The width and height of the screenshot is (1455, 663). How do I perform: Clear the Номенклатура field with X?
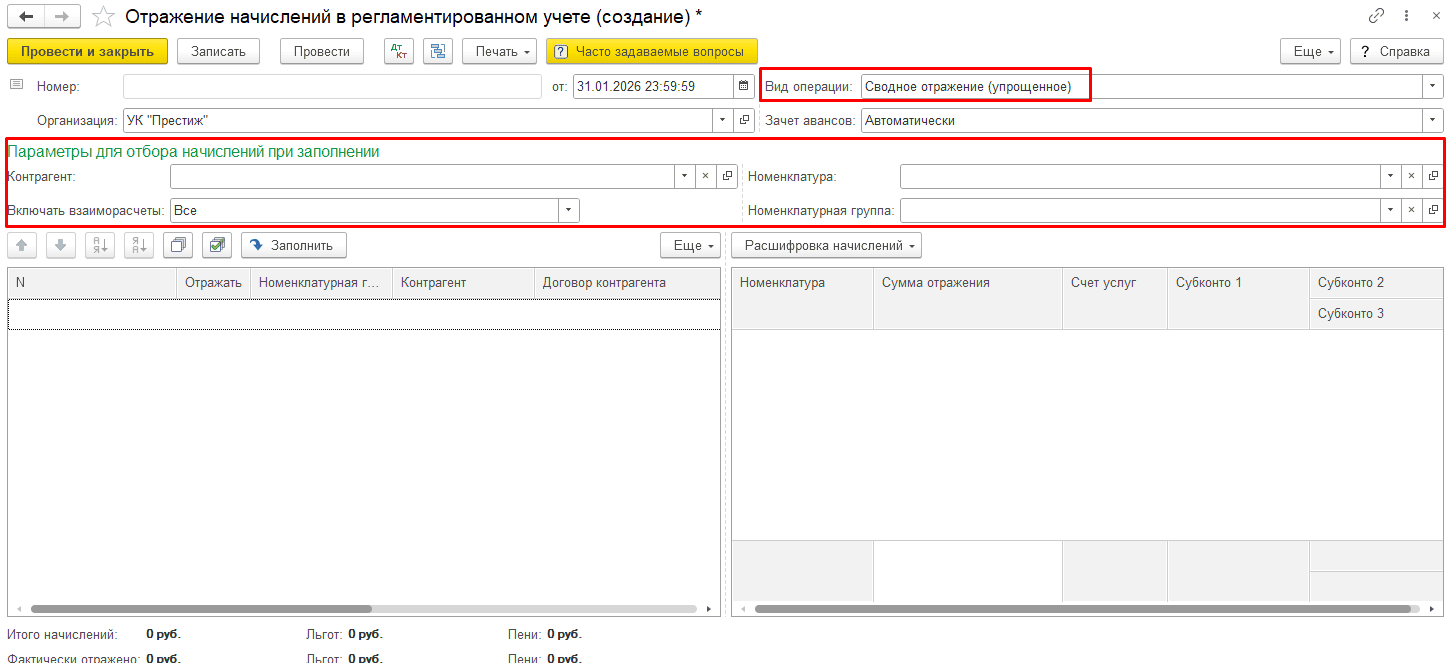click(1411, 177)
